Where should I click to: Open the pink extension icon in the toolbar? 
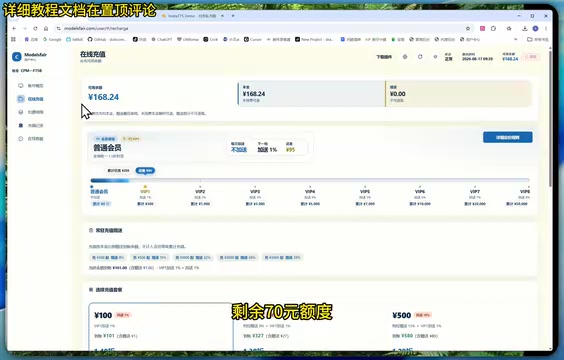click(x=482, y=28)
